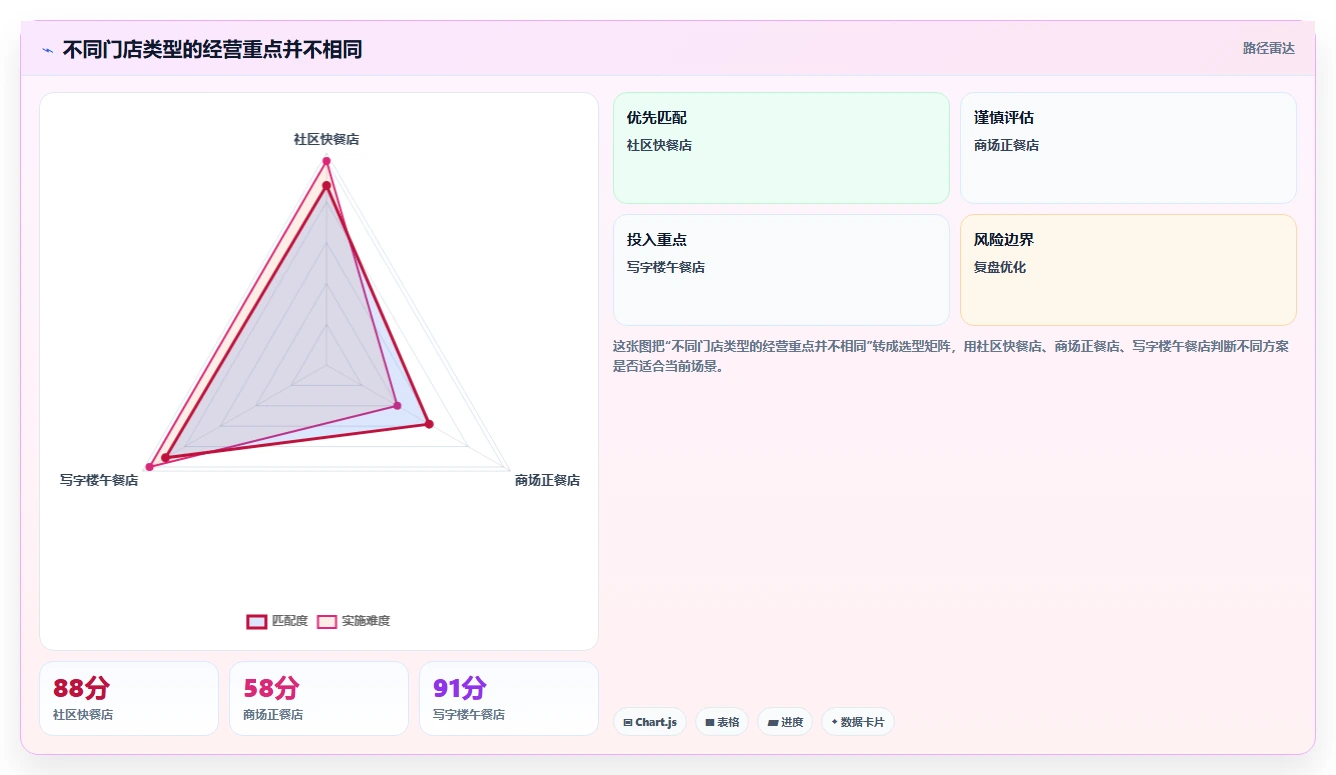The width and height of the screenshot is (1336, 775).
Task: Click the 匹配度 point on 社区快餐店 axis
Action: pos(326,185)
